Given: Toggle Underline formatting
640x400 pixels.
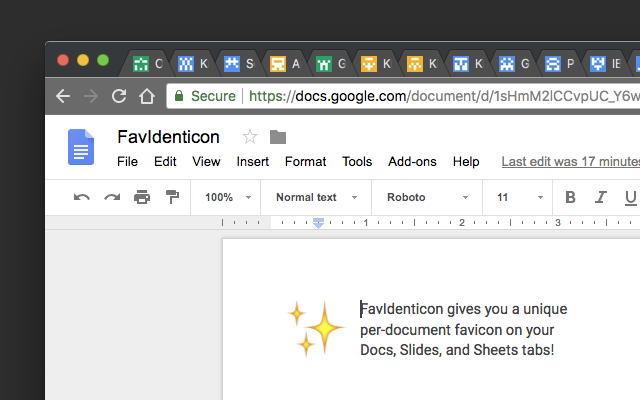Looking at the screenshot, I should [631, 198].
